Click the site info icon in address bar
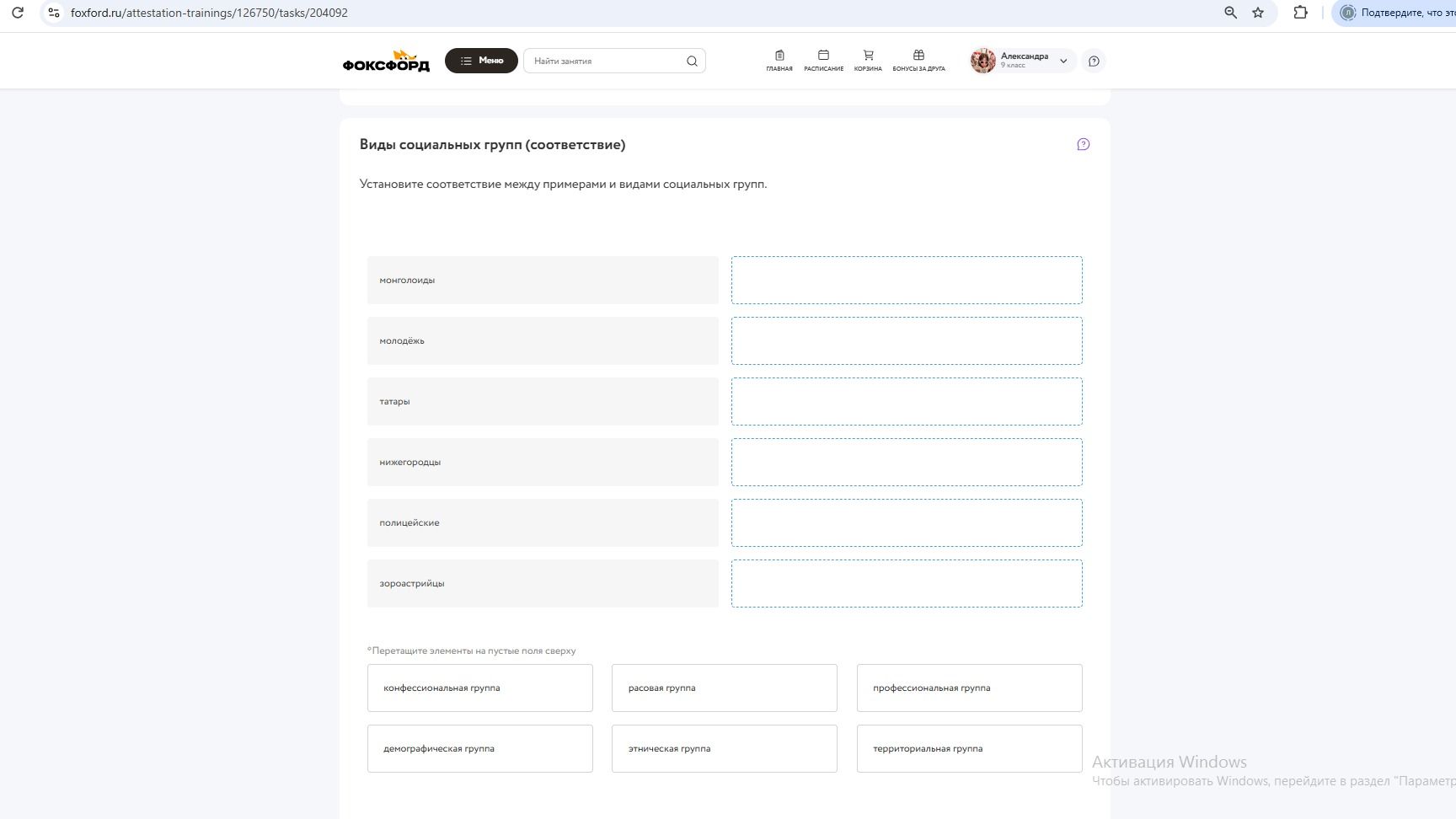Screen dimensions: 1456x819 (53, 13)
